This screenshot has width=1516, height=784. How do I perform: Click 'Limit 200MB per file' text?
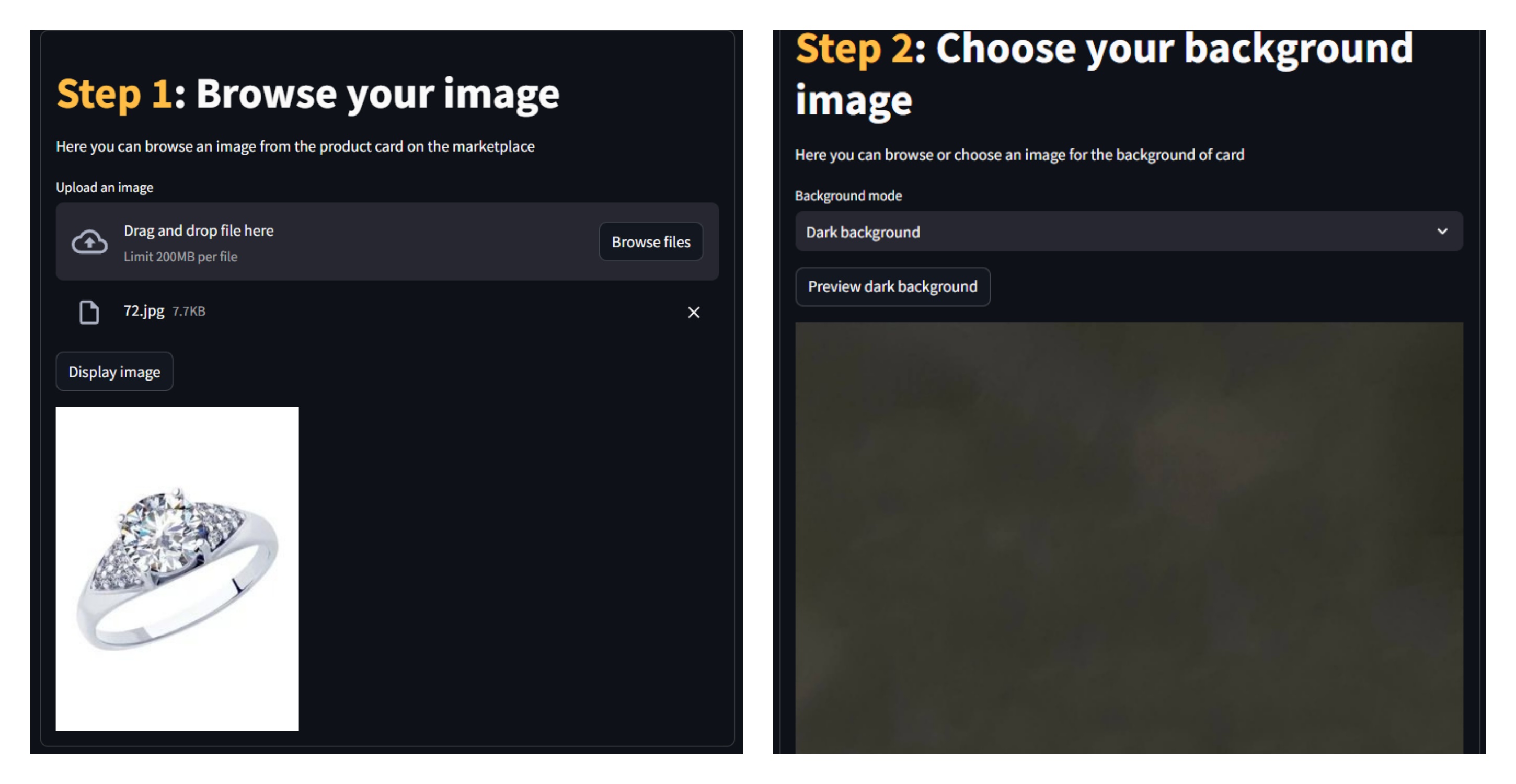tap(181, 257)
